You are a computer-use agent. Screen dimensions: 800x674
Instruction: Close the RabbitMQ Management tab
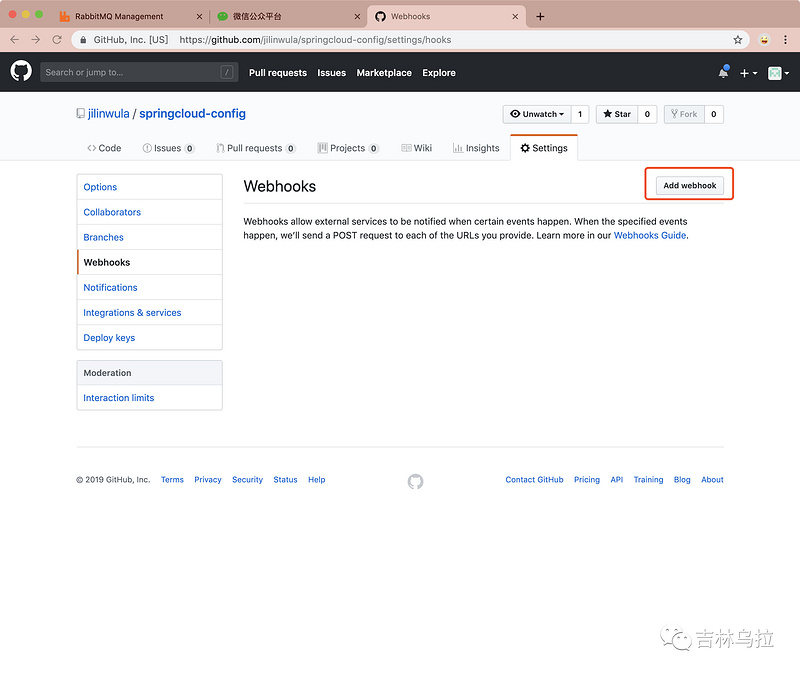click(199, 16)
